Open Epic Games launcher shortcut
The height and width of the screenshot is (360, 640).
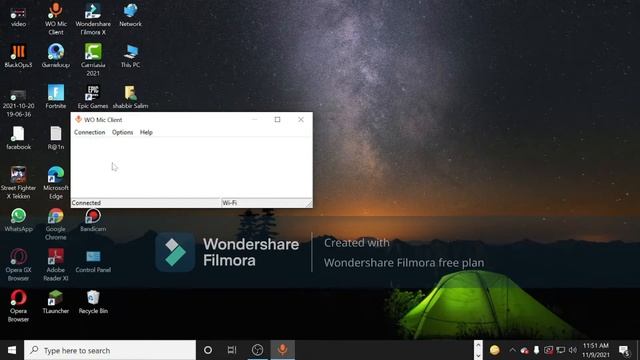pos(93,97)
